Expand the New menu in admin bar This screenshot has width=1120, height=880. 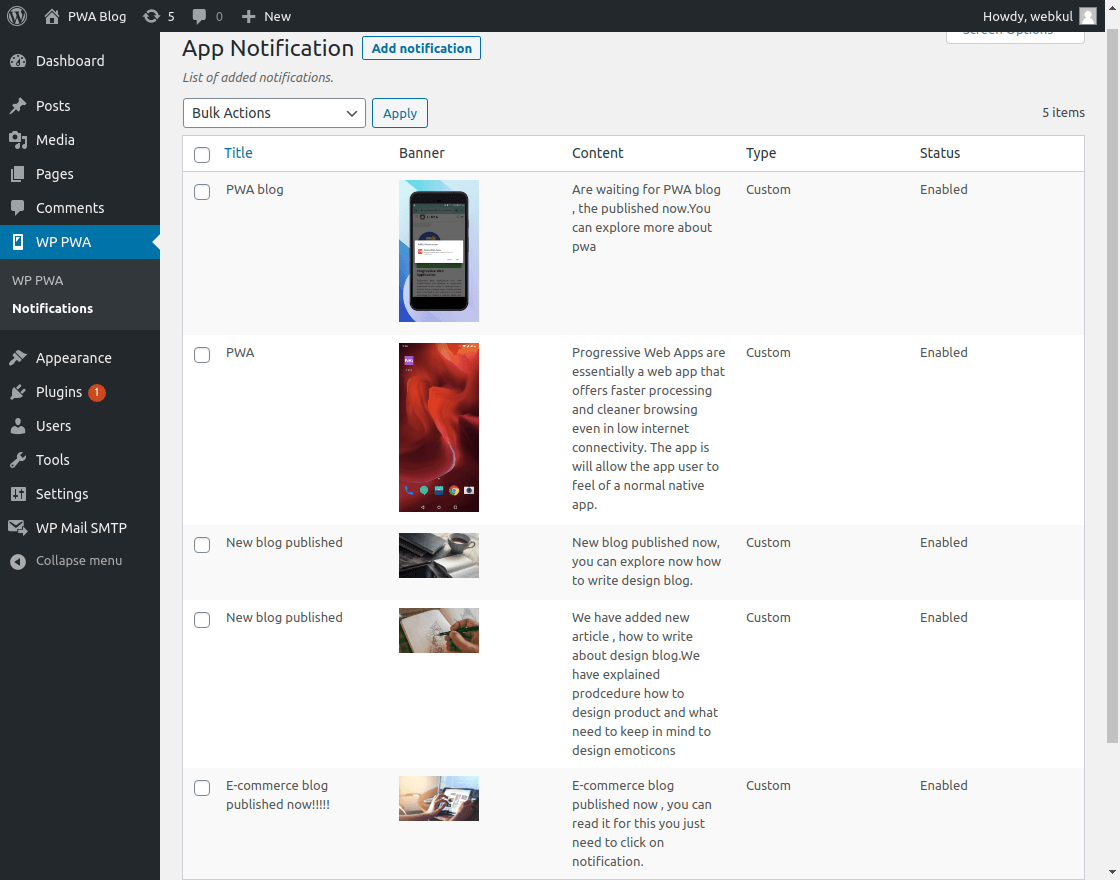pos(267,16)
